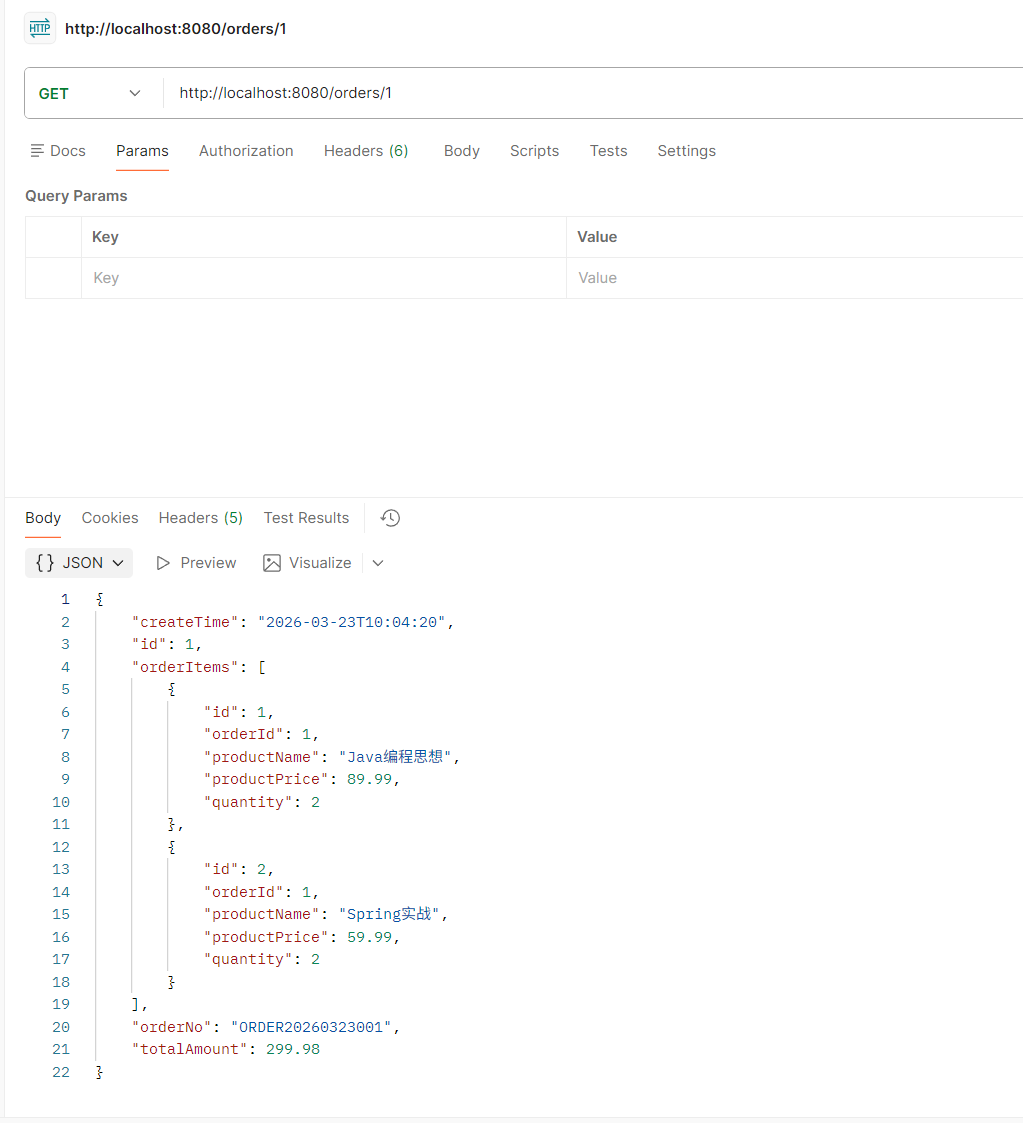This screenshot has width=1023, height=1123.
Task: Open the Test Results tab
Action: [x=306, y=518]
